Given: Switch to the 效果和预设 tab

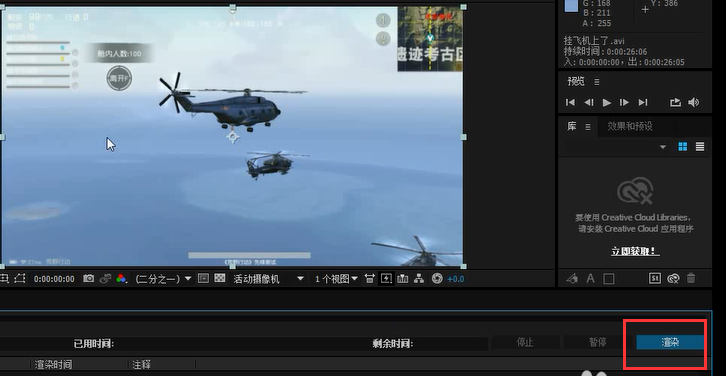Looking at the screenshot, I should (630, 126).
